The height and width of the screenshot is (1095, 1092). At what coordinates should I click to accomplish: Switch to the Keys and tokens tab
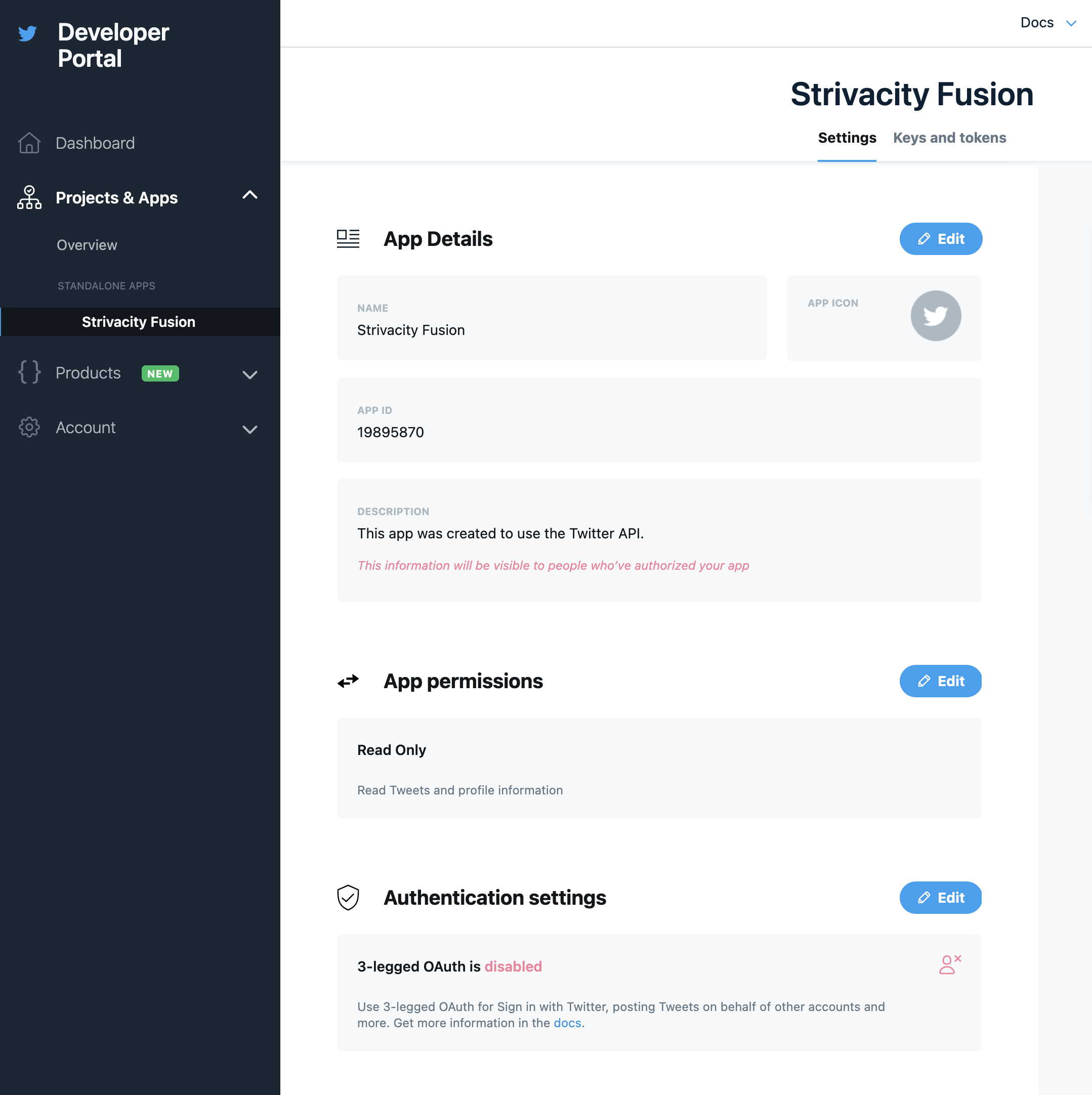point(949,138)
